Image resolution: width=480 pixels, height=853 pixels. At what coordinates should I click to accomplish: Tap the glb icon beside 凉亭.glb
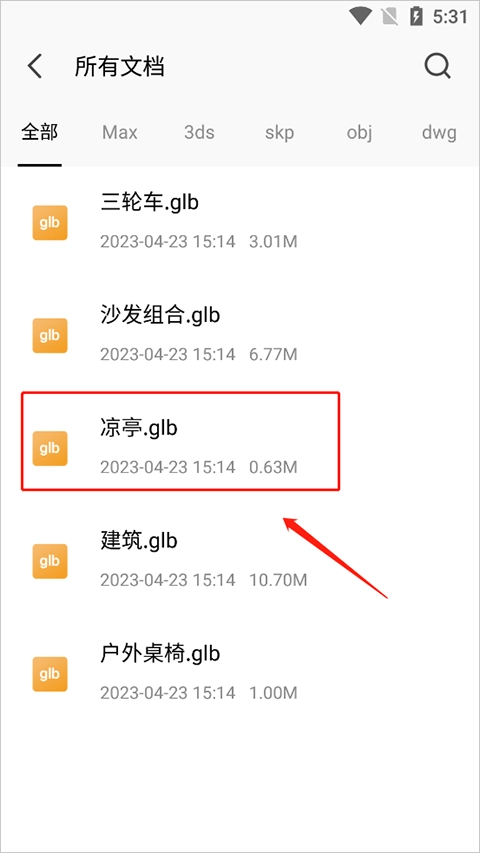click(50, 448)
